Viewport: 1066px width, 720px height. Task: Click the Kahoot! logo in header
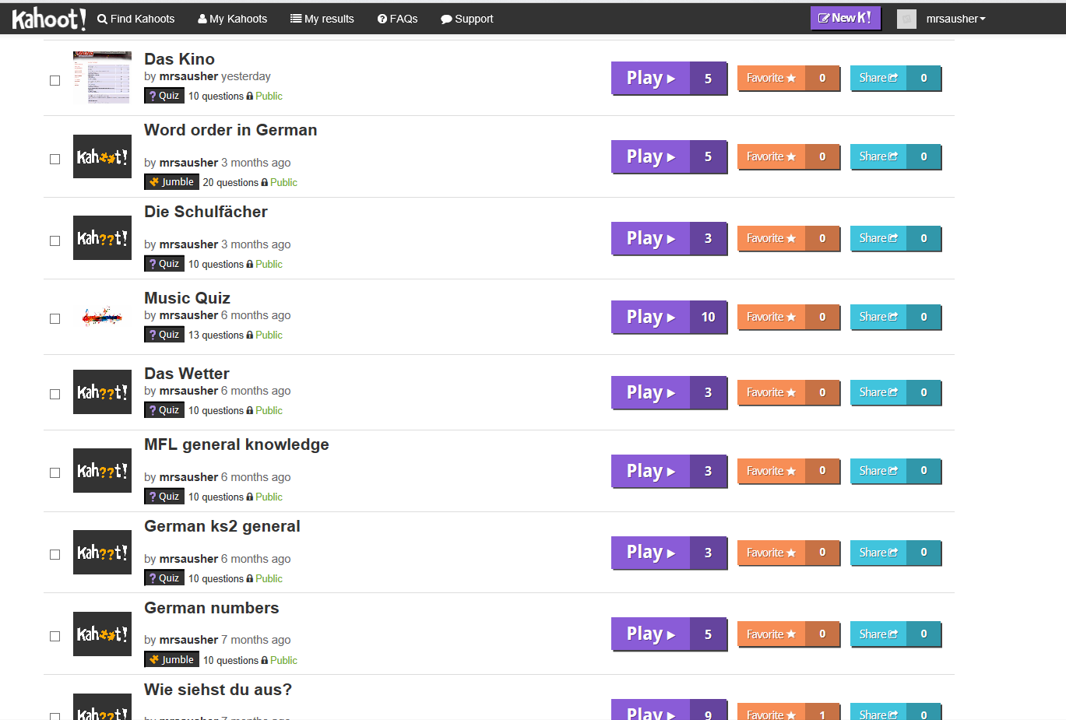[x=48, y=18]
